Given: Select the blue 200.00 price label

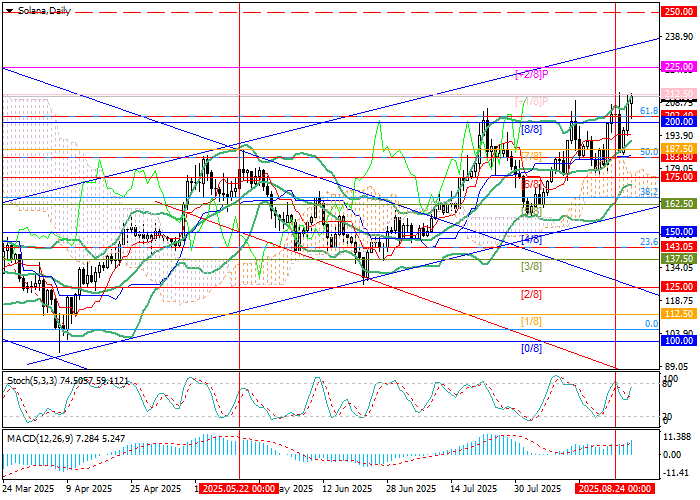Looking at the screenshot, I should pos(679,122).
